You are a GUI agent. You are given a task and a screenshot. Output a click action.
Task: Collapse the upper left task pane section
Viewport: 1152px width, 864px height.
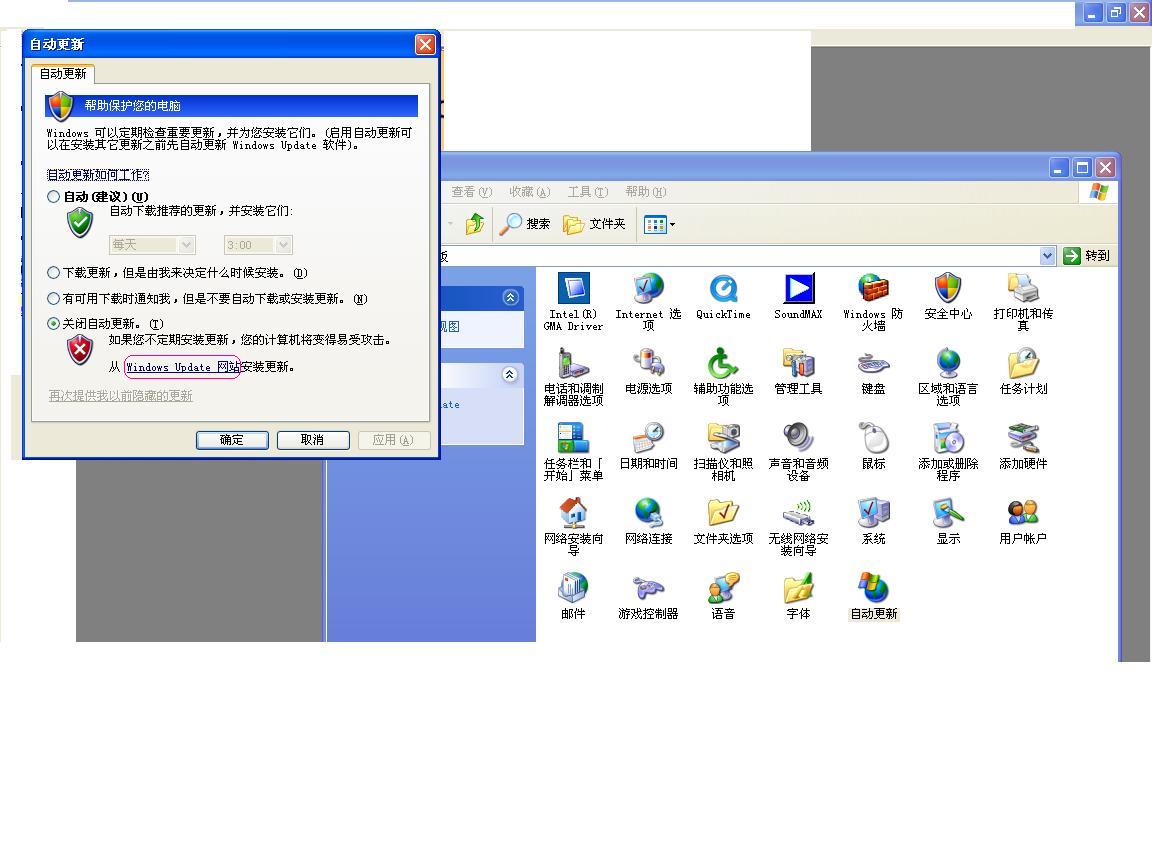(x=511, y=297)
